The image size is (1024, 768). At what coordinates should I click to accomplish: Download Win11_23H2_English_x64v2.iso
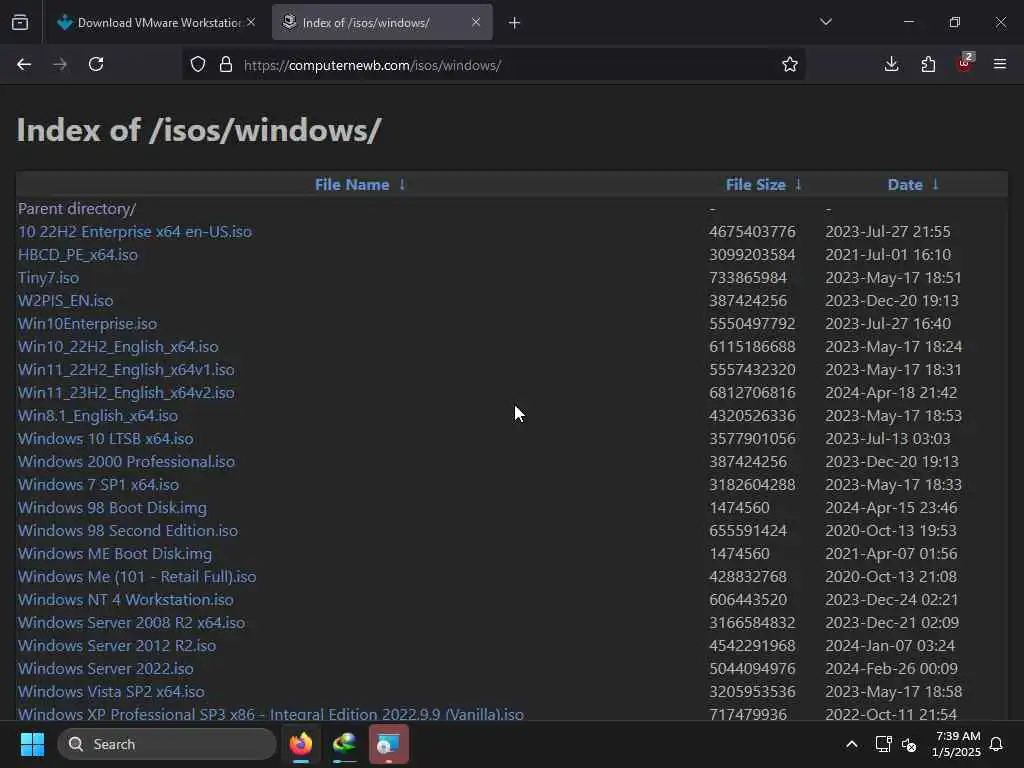[x=126, y=392]
